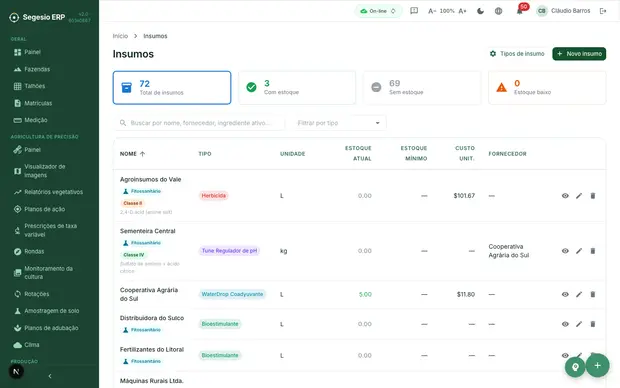Delete Sementeira Central row trash icon

click(x=593, y=251)
